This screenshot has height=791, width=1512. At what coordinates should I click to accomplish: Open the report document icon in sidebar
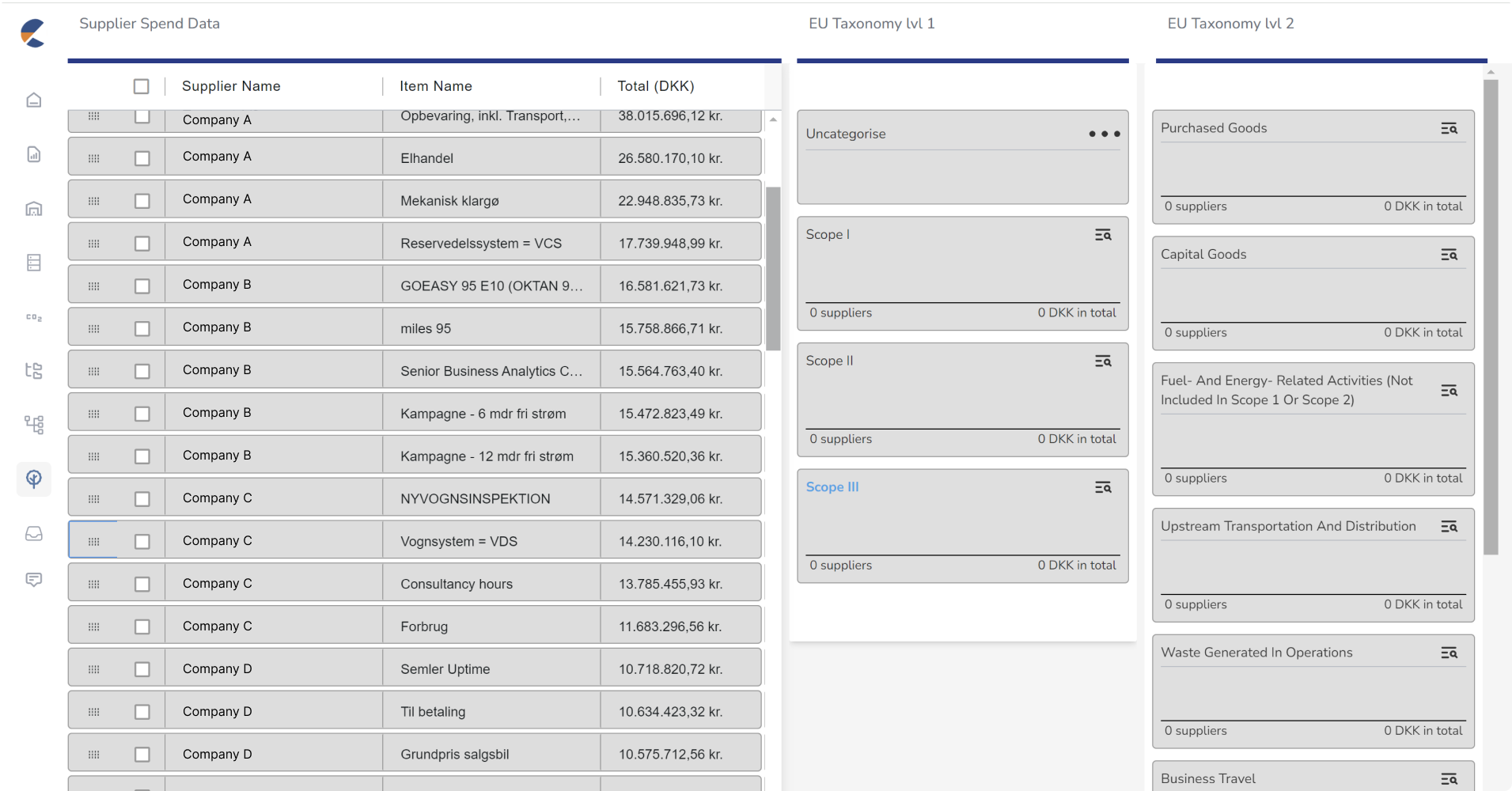[34, 154]
